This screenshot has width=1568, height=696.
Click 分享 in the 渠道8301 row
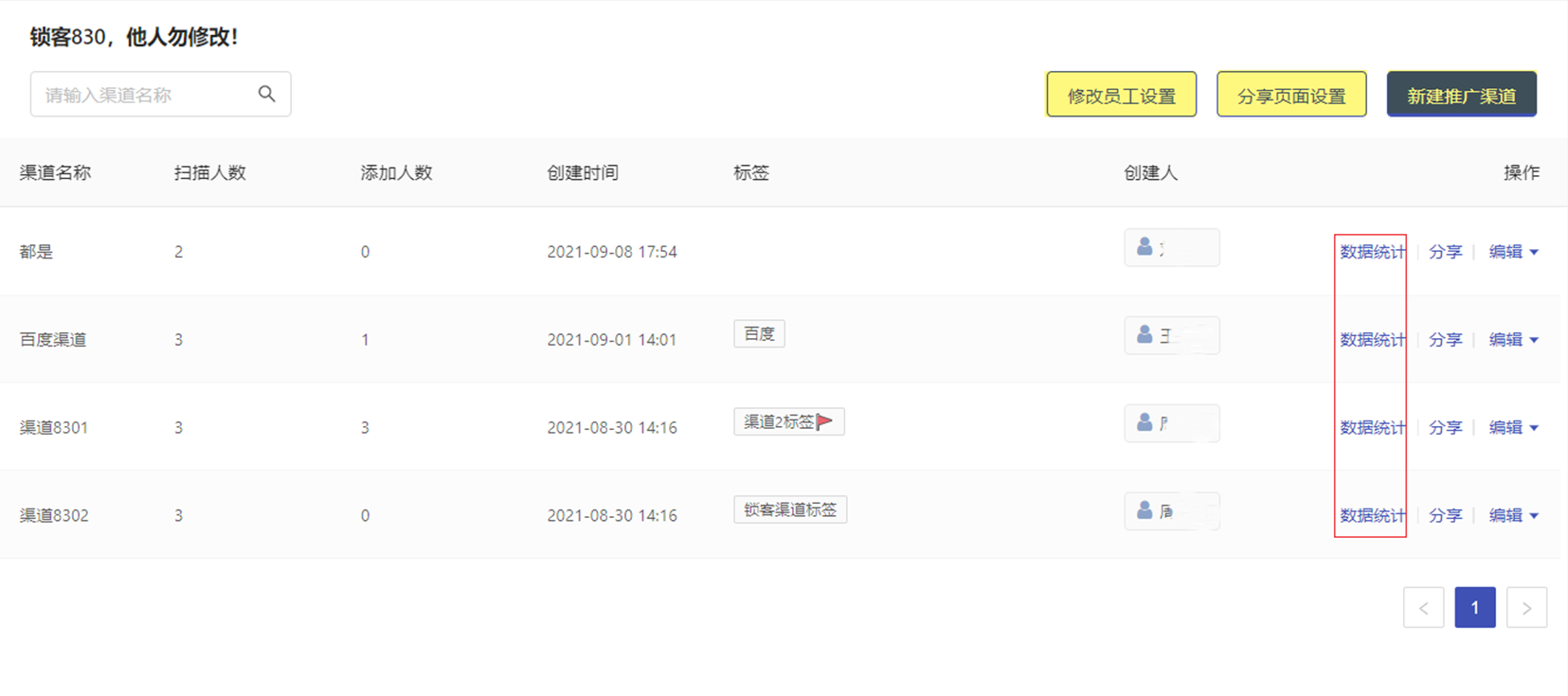click(1445, 428)
